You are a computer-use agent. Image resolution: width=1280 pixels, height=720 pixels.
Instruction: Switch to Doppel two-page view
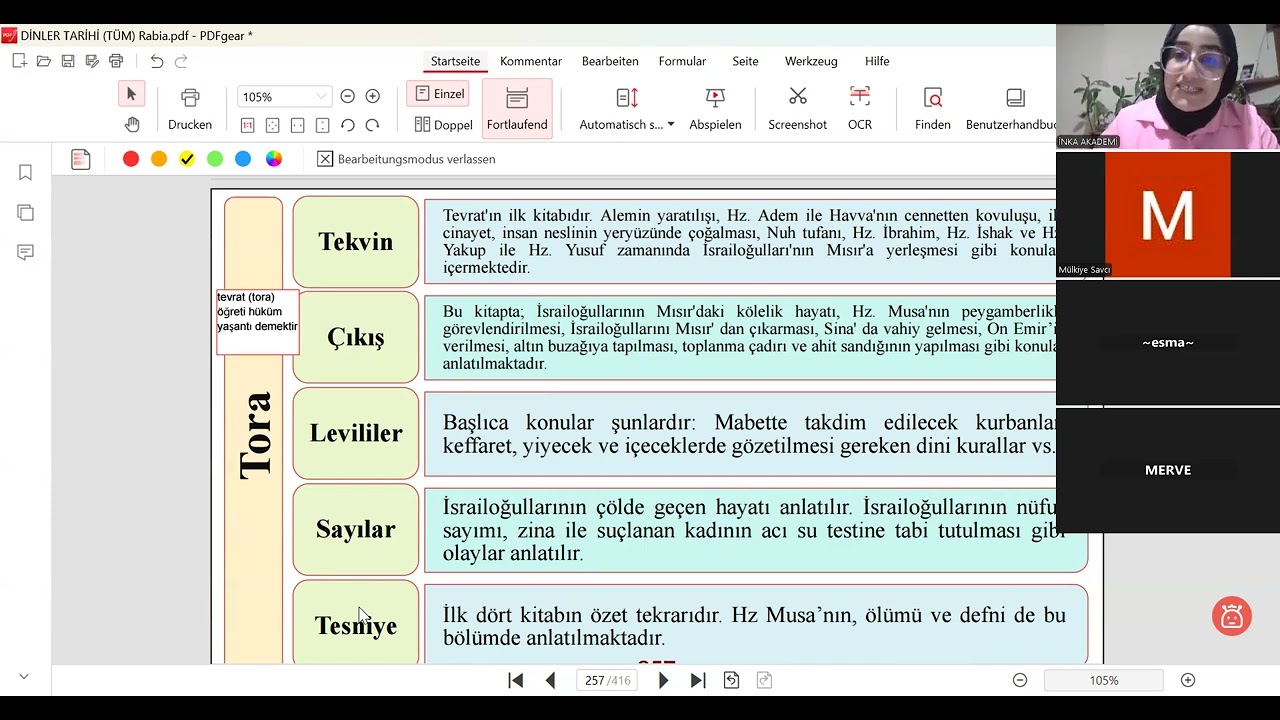[443, 125]
